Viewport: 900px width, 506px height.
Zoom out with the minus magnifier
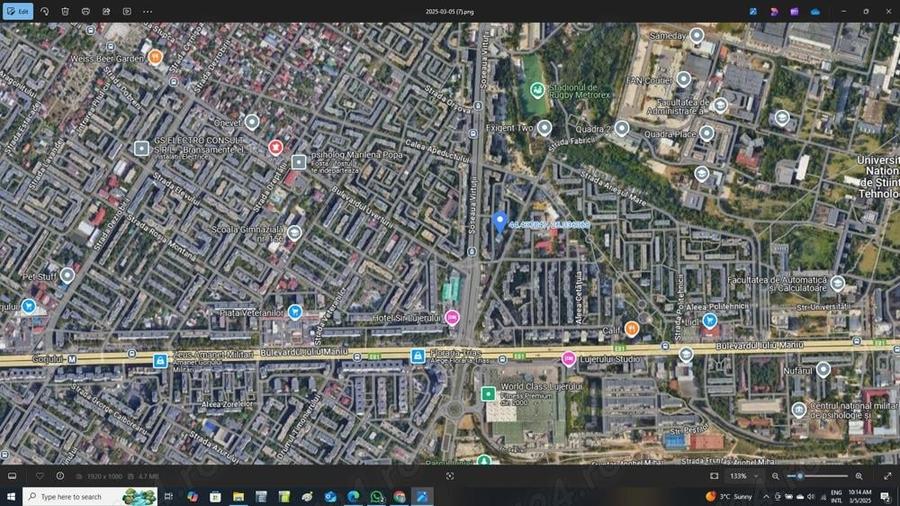[775, 476]
